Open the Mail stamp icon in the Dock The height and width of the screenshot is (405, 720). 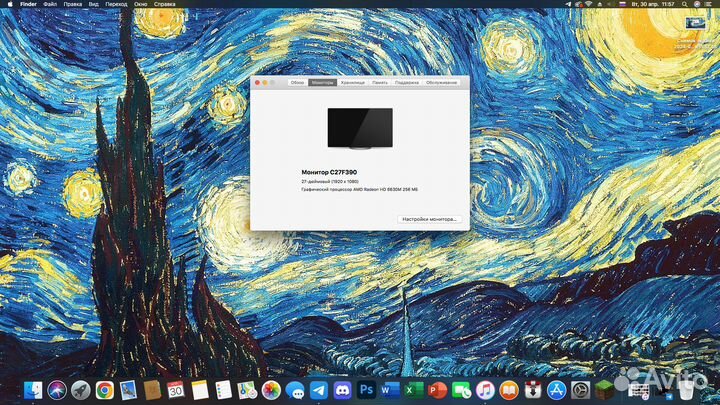coord(128,390)
